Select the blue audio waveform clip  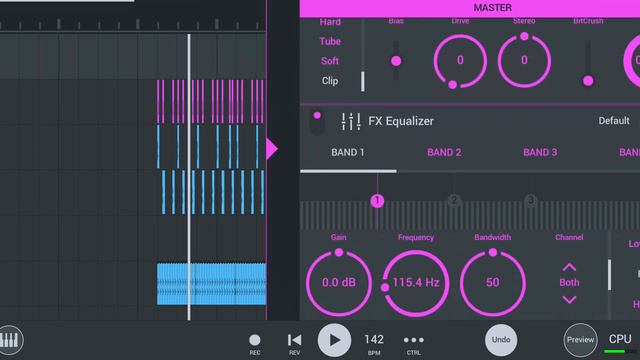(x=211, y=284)
